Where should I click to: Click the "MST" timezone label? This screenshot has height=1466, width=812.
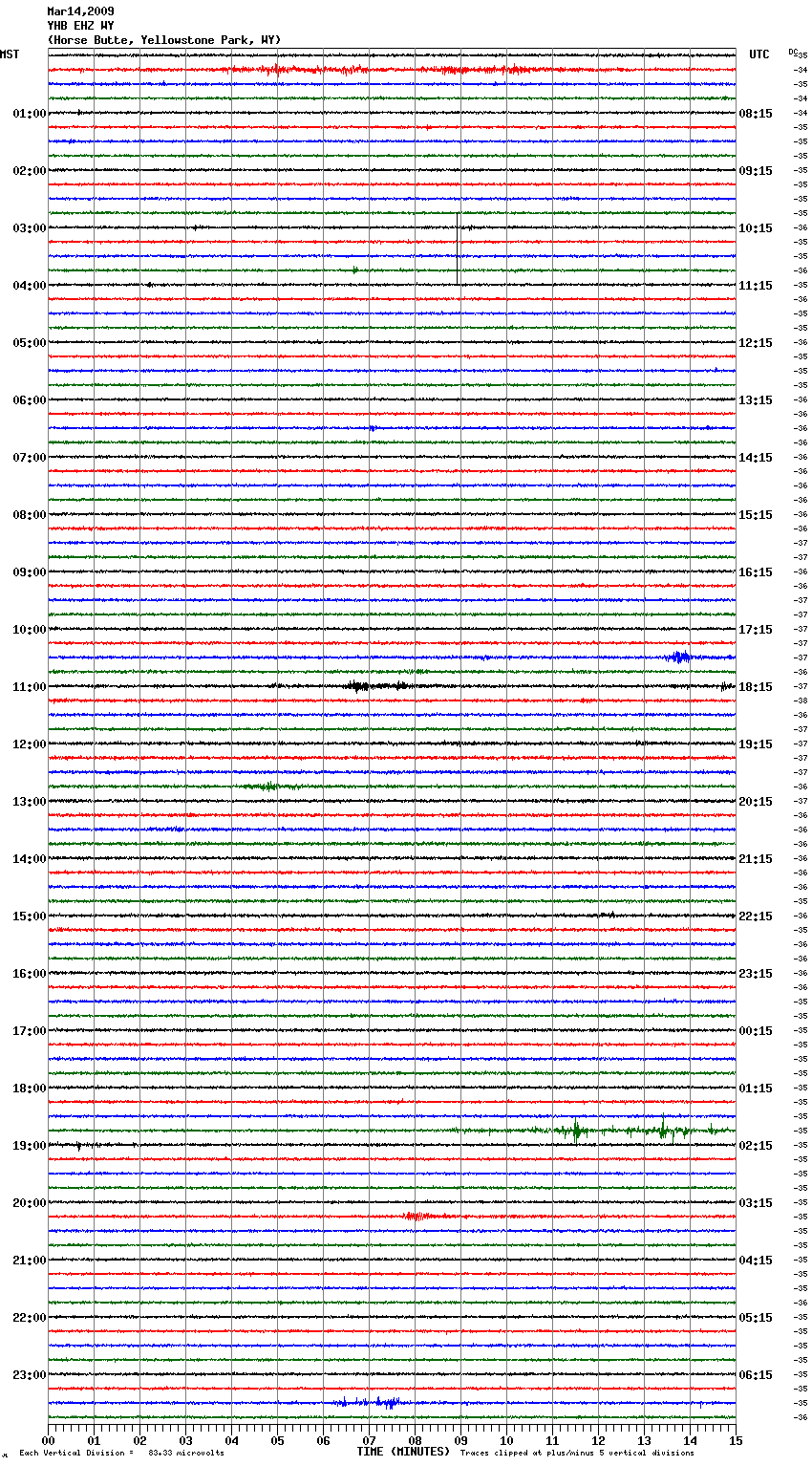10,54
